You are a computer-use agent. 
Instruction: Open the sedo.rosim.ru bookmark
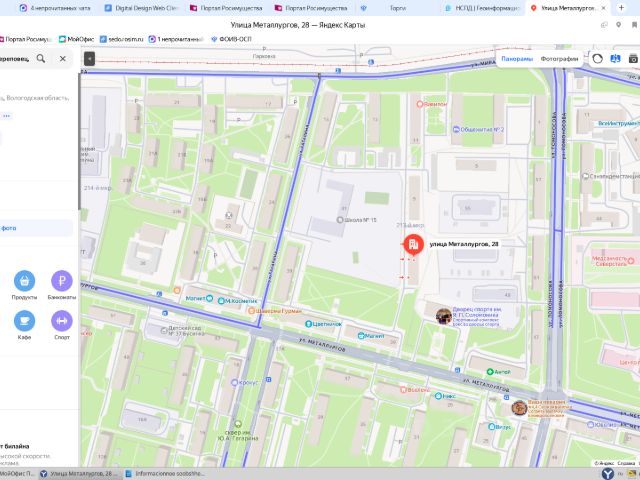tap(122, 39)
